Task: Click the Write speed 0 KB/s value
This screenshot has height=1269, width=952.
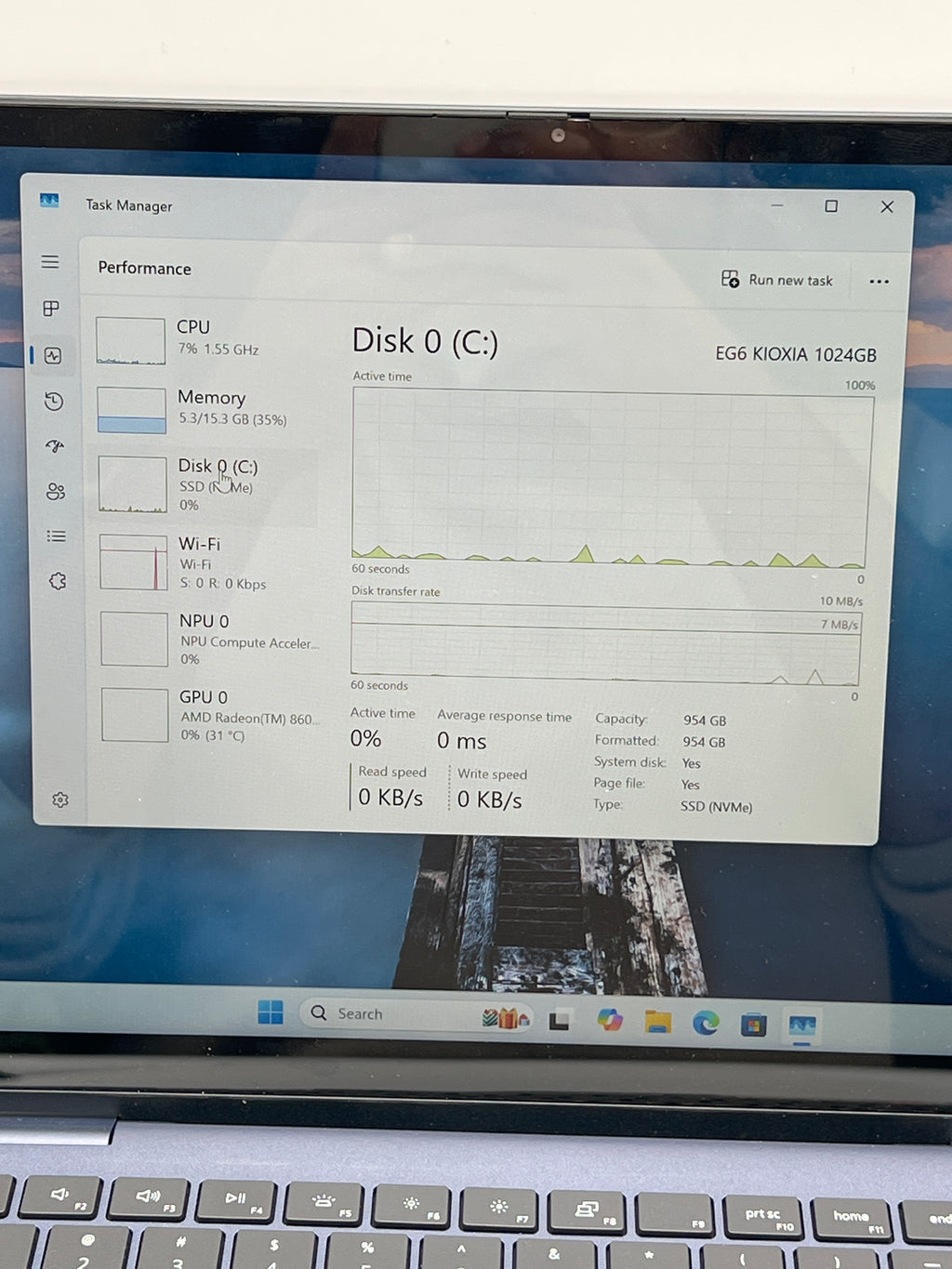Action: 490,800
